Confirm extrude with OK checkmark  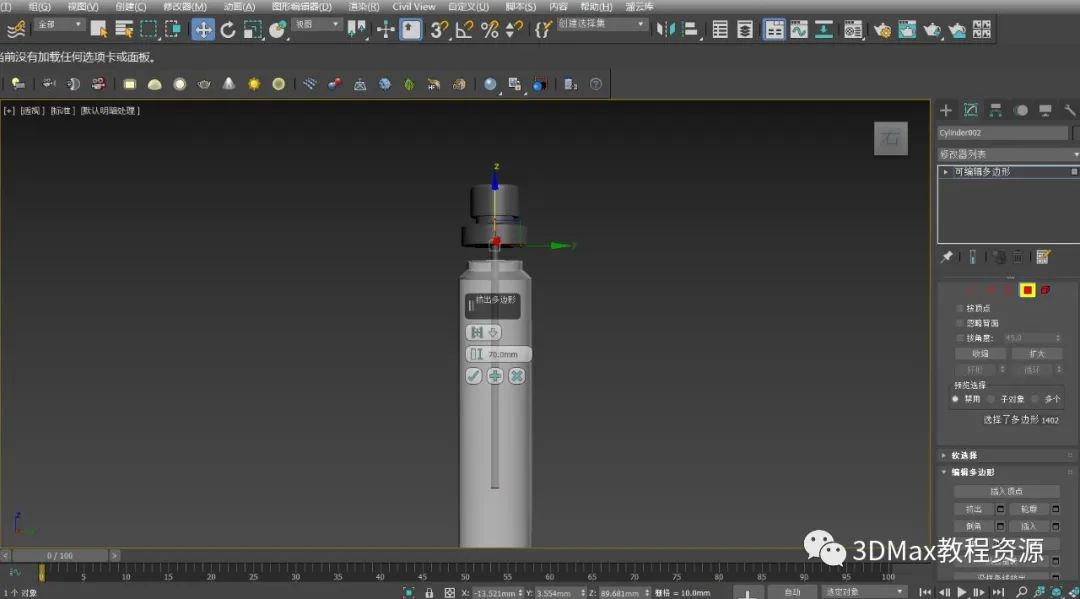(x=474, y=376)
